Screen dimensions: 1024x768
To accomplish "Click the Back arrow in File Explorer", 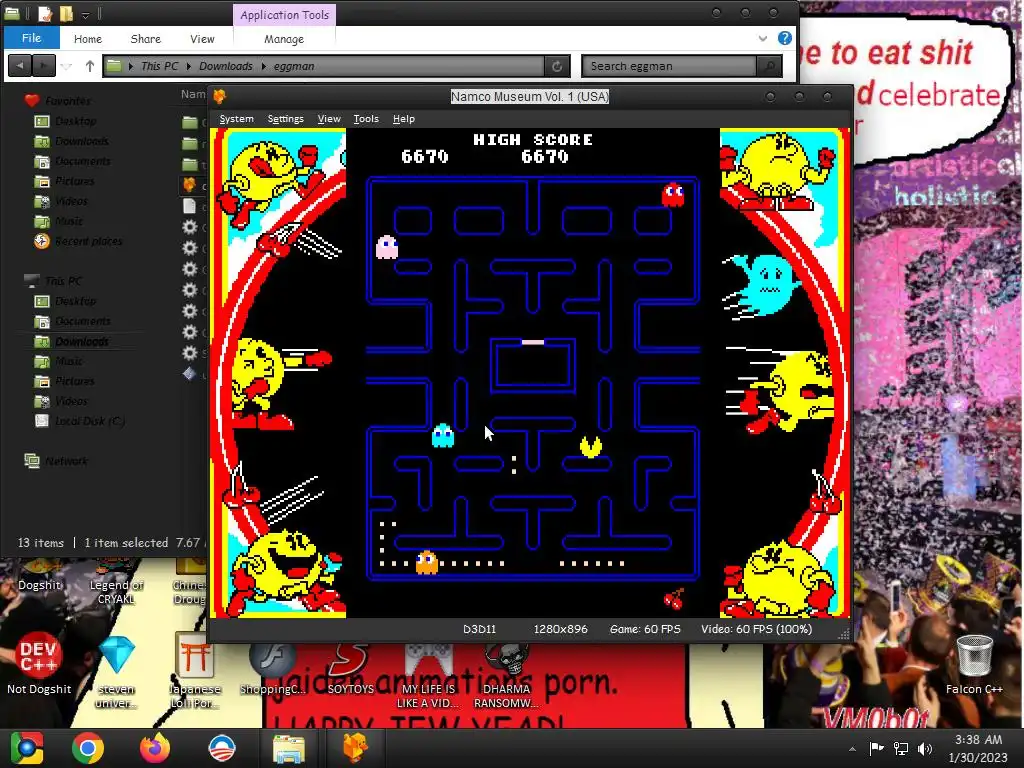I will [x=20, y=65].
